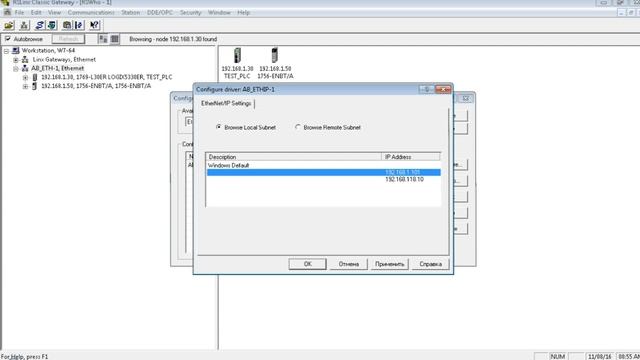Expand the Linx Gateways, Ethernet node

pyautogui.click(x=16, y=60)
